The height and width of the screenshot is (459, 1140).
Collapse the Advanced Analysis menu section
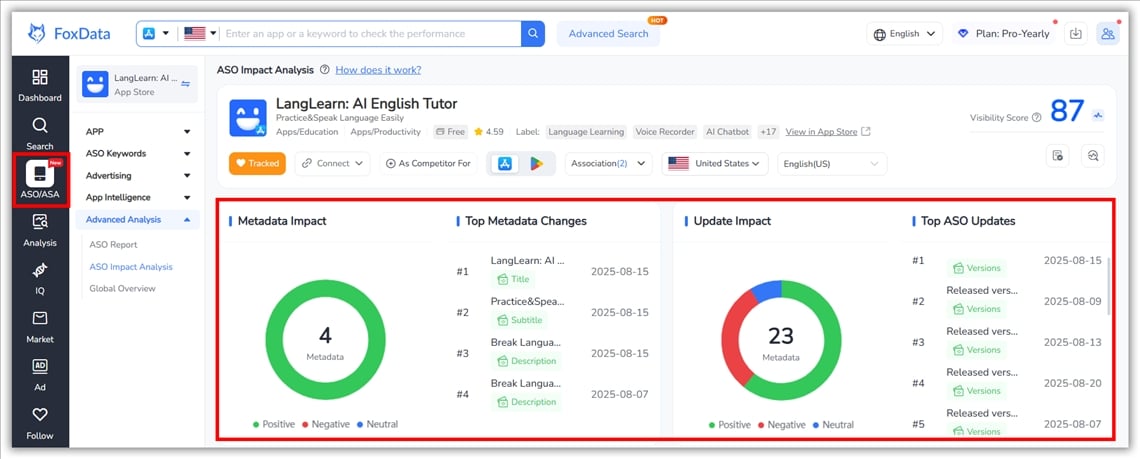pos(137,219)
